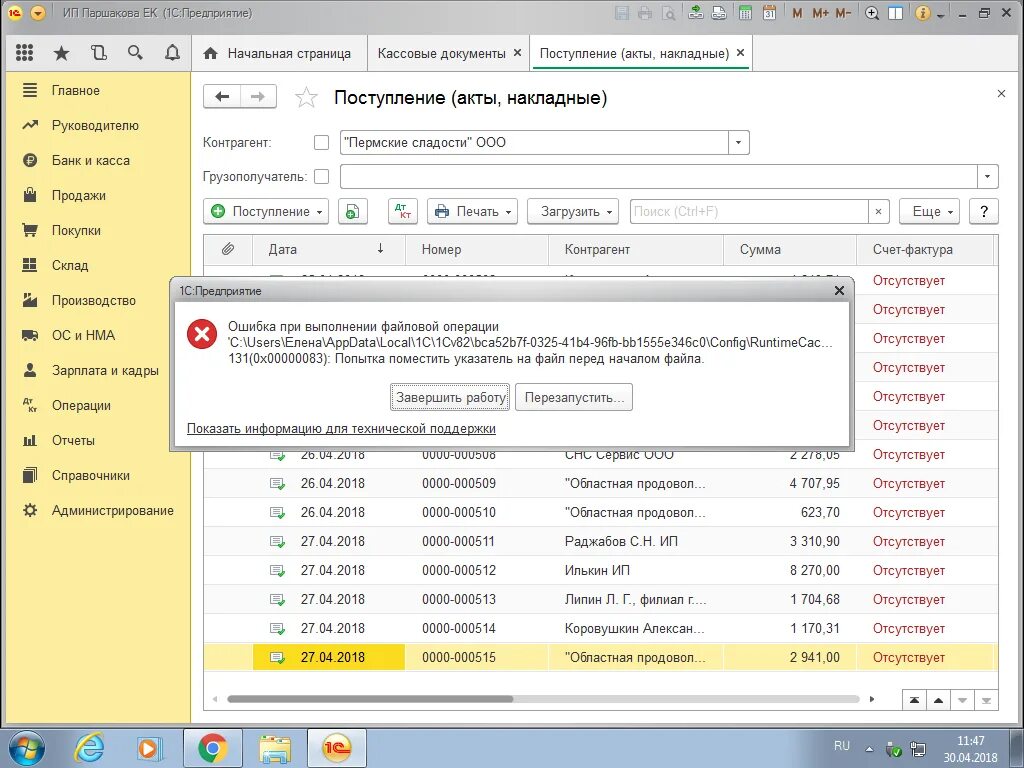Screen dimensions: 1024x768
Task: Click the copy document icon button
Action: (x=353, y=211)
